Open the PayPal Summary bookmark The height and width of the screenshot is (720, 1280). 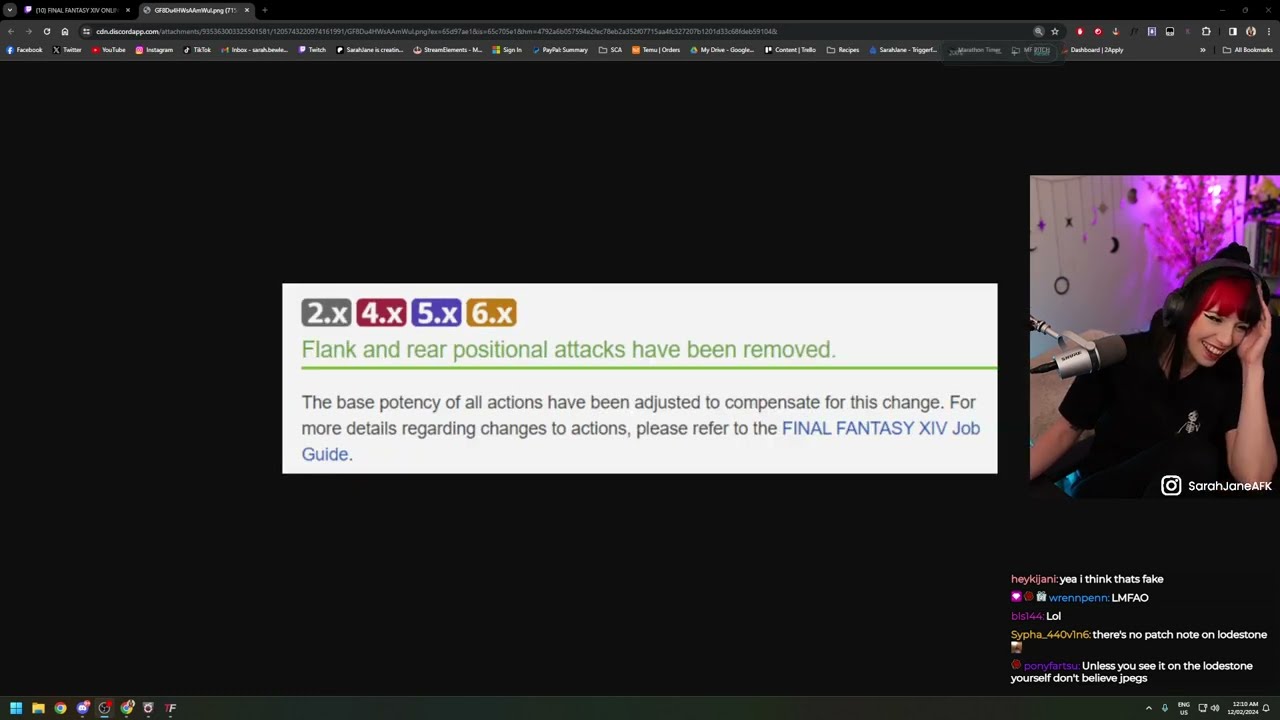560,50
